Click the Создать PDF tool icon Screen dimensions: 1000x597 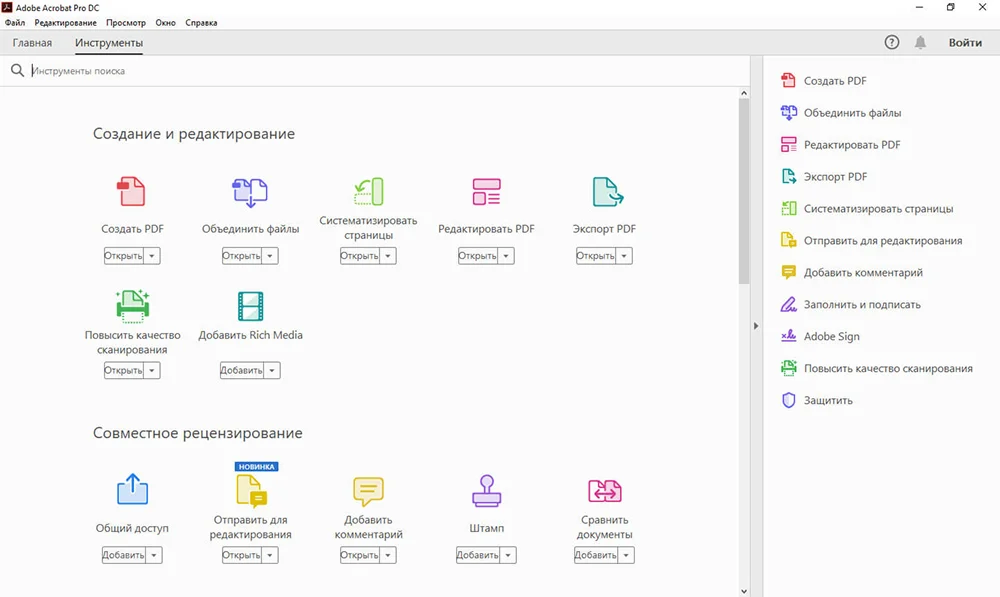(x=132, y=192)
